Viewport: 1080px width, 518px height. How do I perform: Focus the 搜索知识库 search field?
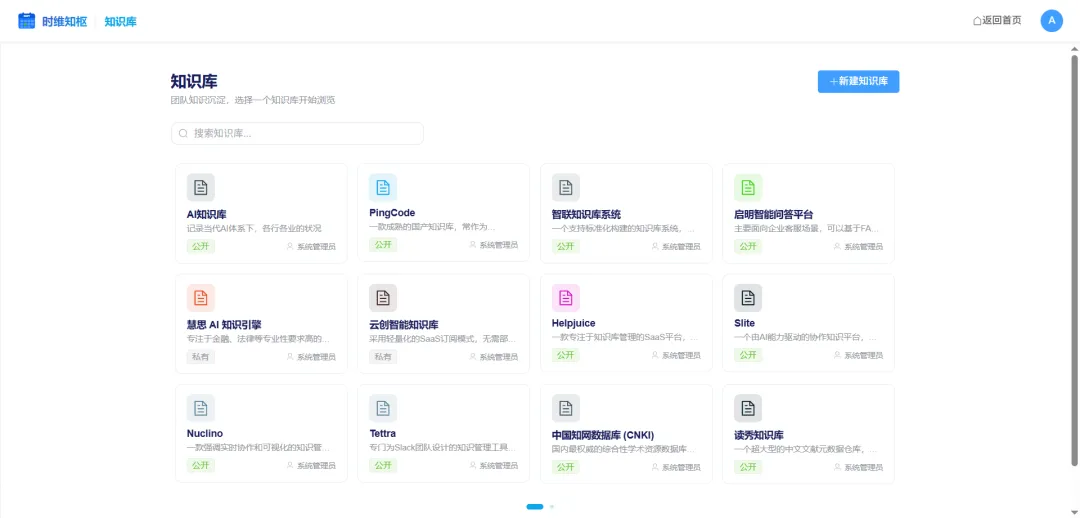(x=297, y=134)
